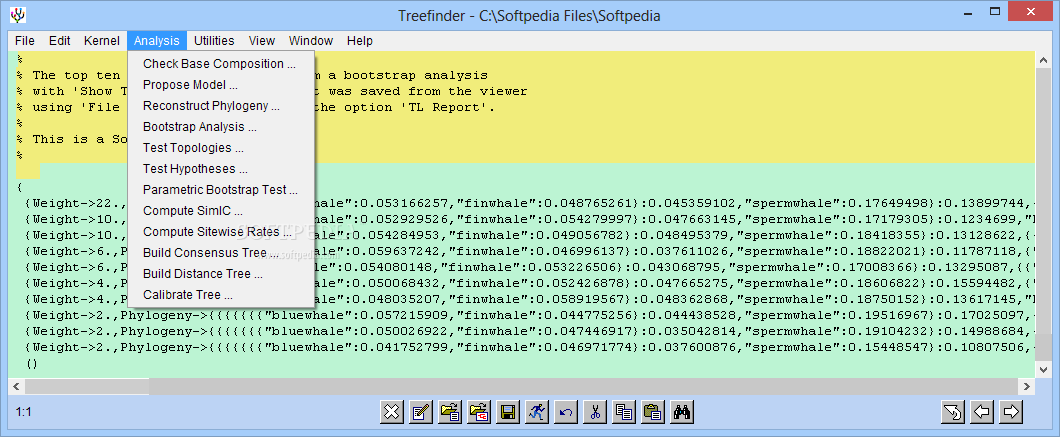Click the line with bluewhale 0.041752799
This screenshot has width=1060, height=437.
pyautogui.click(x=528, y=347)
